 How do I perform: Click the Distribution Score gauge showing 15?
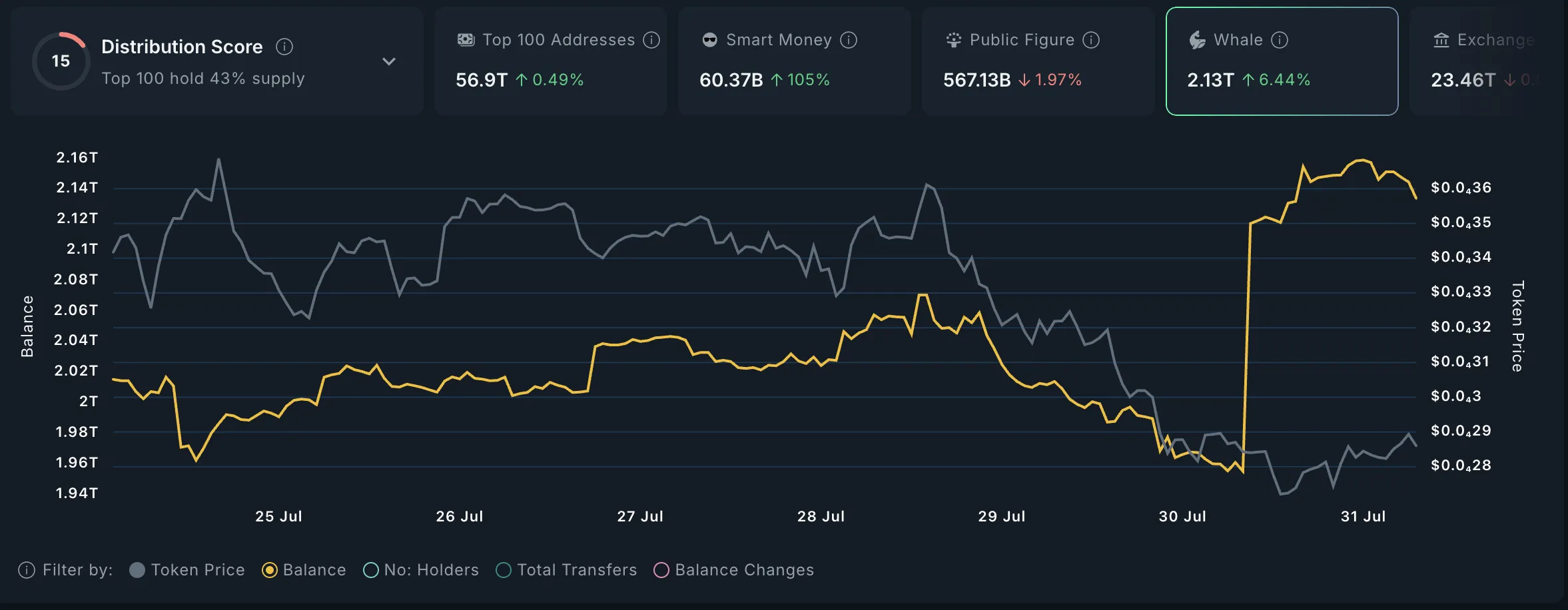[61, 61]
